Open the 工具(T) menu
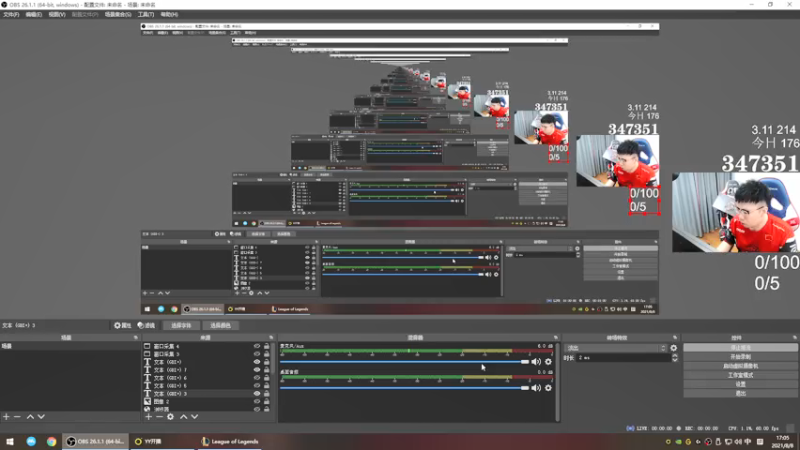 pos(145,15)
